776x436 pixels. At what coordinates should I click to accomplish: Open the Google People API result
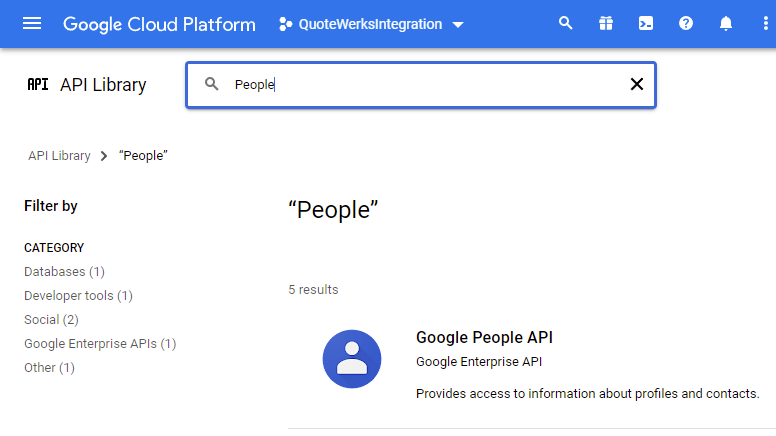point(484,338)
